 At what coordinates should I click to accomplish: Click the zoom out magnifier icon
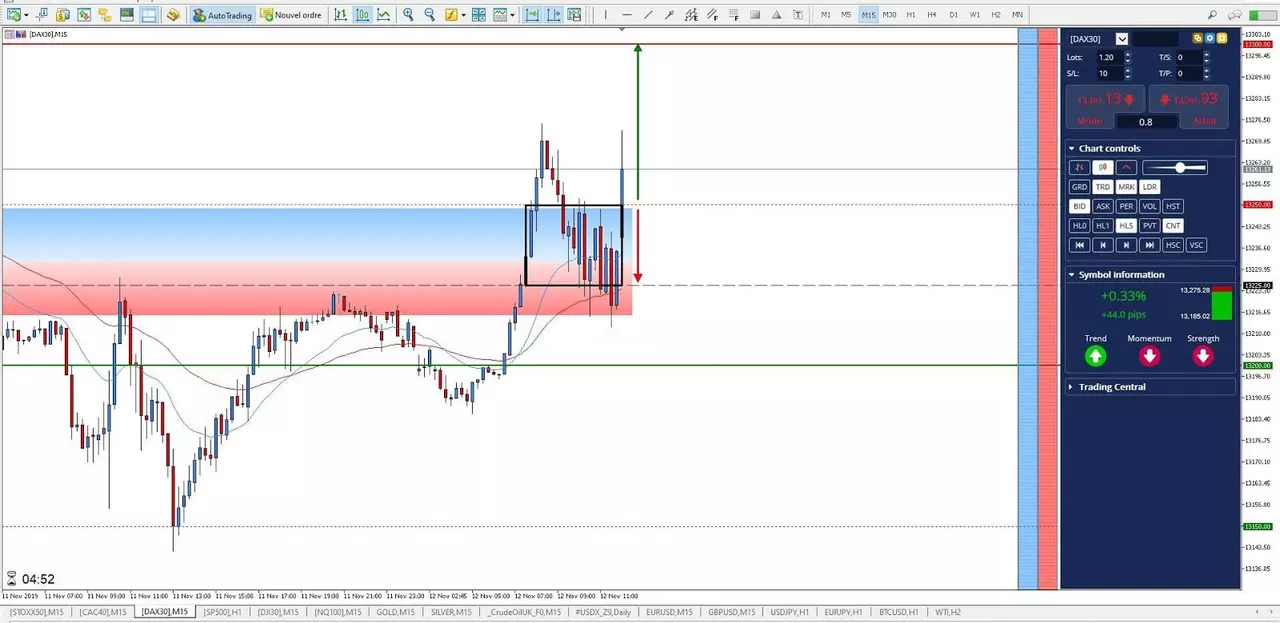point(429,15)
